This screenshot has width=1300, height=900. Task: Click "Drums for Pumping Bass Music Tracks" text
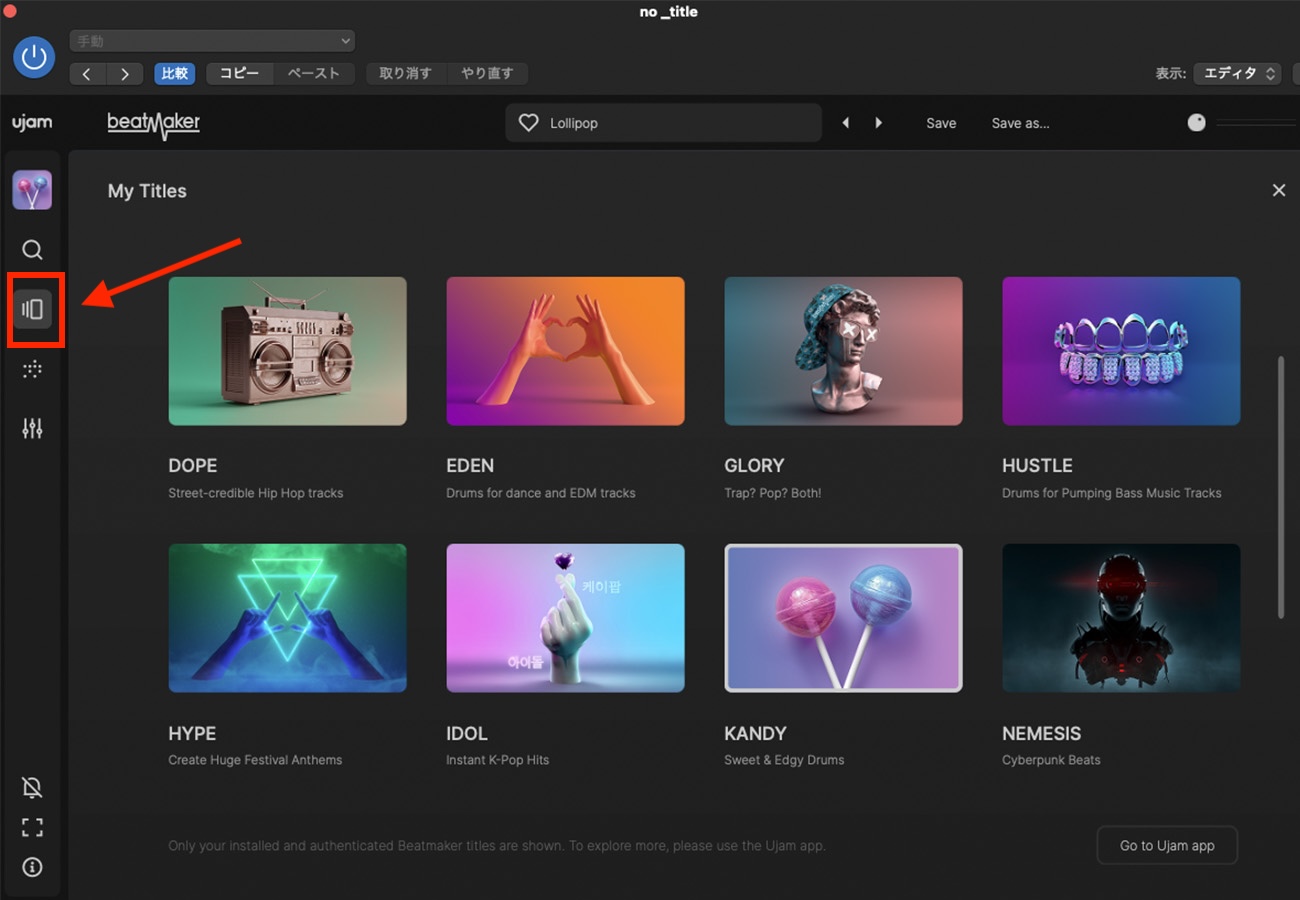[x=1112, y=493]
